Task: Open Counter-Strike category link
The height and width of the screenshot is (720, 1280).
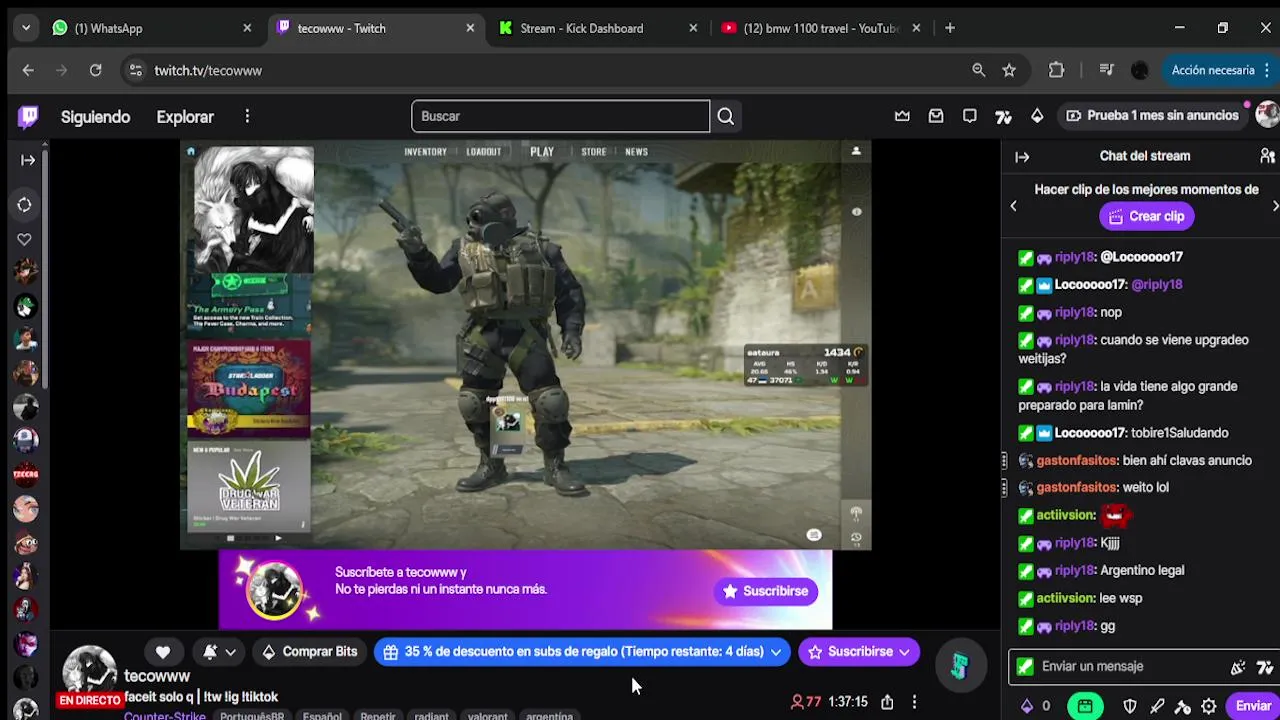Action: [x=165, y=716]
